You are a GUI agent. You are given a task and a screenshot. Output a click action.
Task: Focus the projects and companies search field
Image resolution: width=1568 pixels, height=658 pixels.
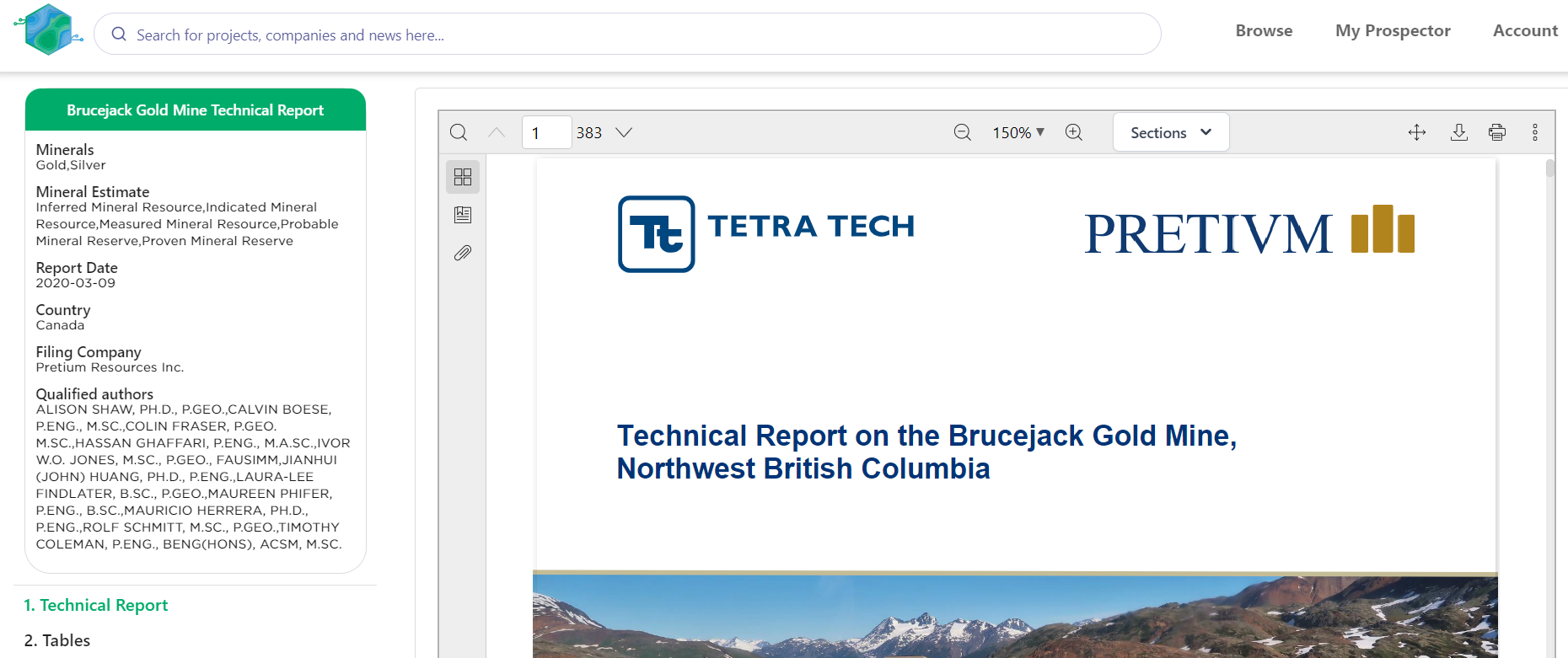point(627,34)
